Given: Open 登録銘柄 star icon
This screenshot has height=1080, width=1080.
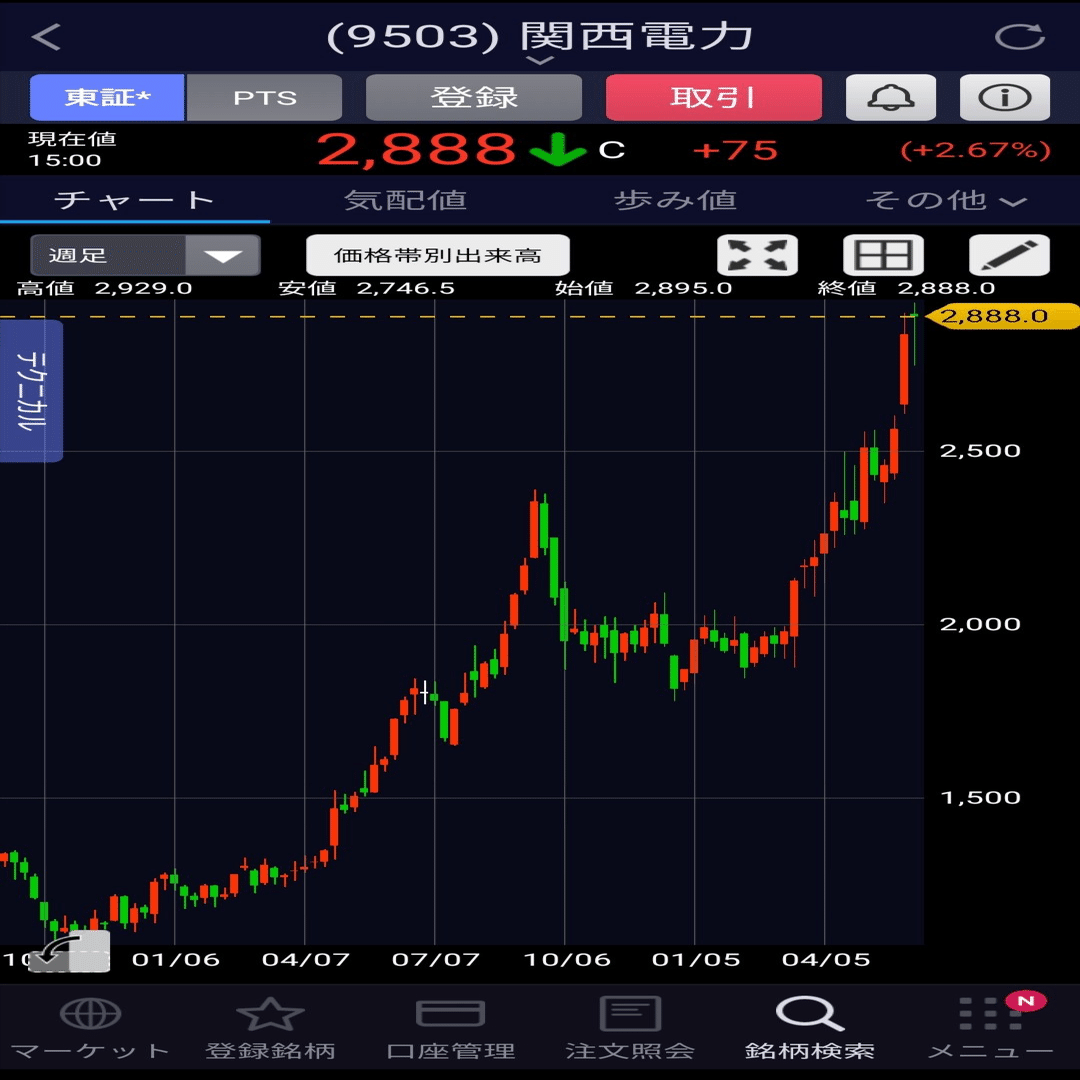Looking at the screenshot, I should [x=270, y=1014].
